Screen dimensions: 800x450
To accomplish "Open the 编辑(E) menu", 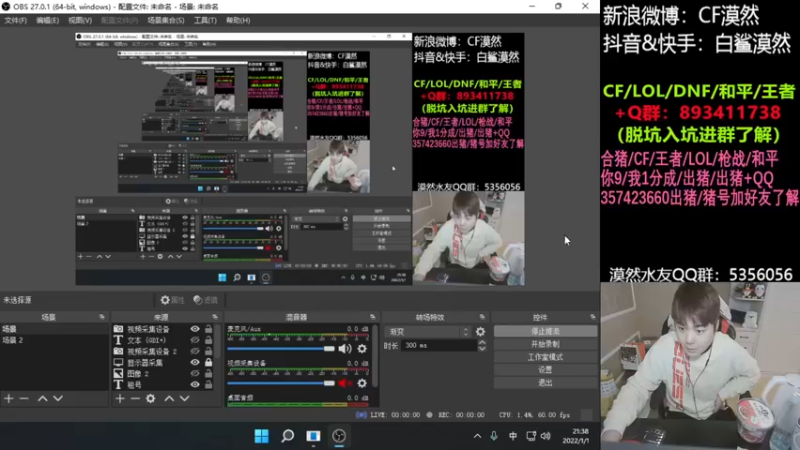I will pyautogui.click(x=47, y=20).
